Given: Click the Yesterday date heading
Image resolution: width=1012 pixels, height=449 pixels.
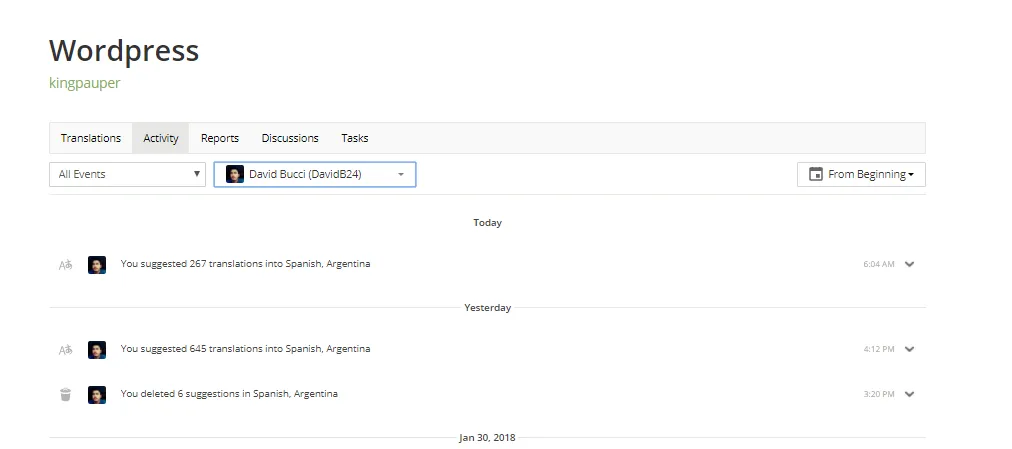Looking at the screenshot, I should click(x=487, y=308).
